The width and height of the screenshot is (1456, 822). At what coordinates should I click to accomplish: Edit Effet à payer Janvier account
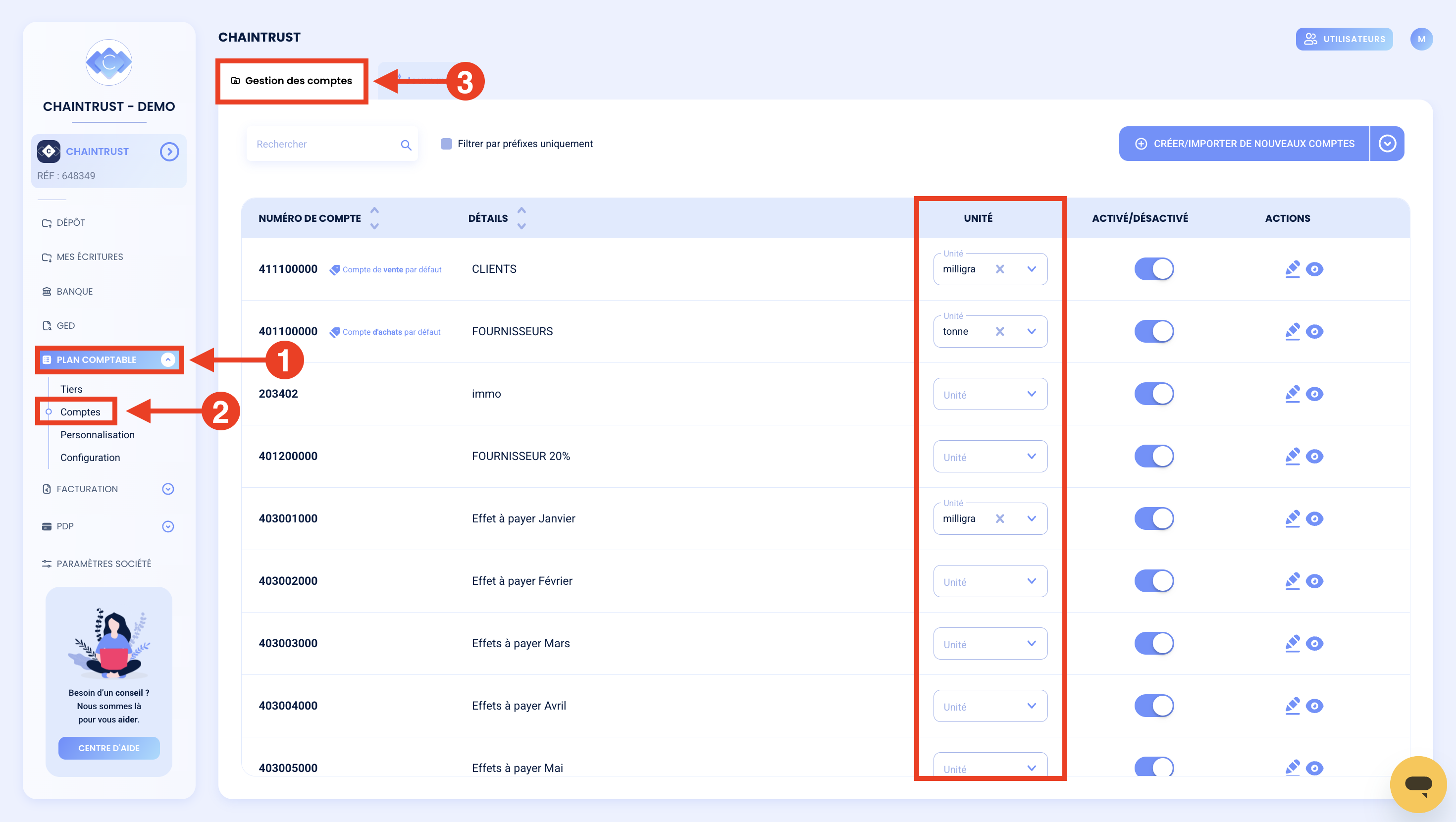[x=1292, y=518]
